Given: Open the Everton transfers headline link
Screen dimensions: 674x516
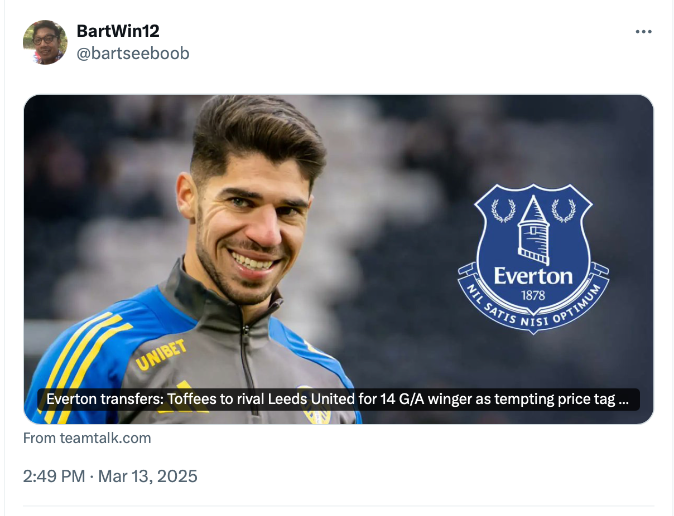Looking at the screenshot, I should [x=330, y=400].
